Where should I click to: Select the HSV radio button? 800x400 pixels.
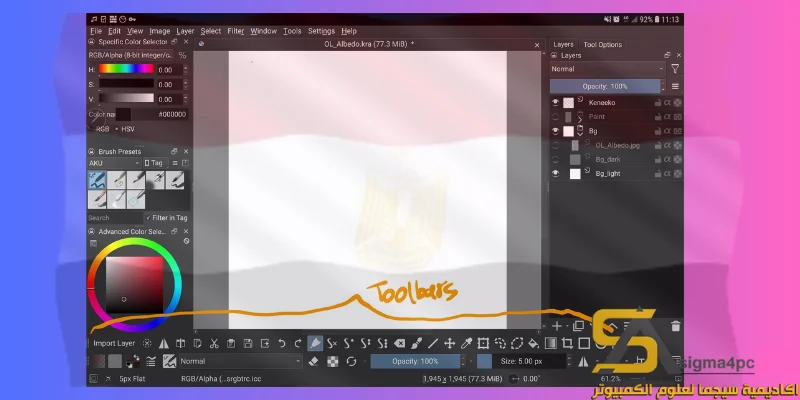click(x=125, y=129)
